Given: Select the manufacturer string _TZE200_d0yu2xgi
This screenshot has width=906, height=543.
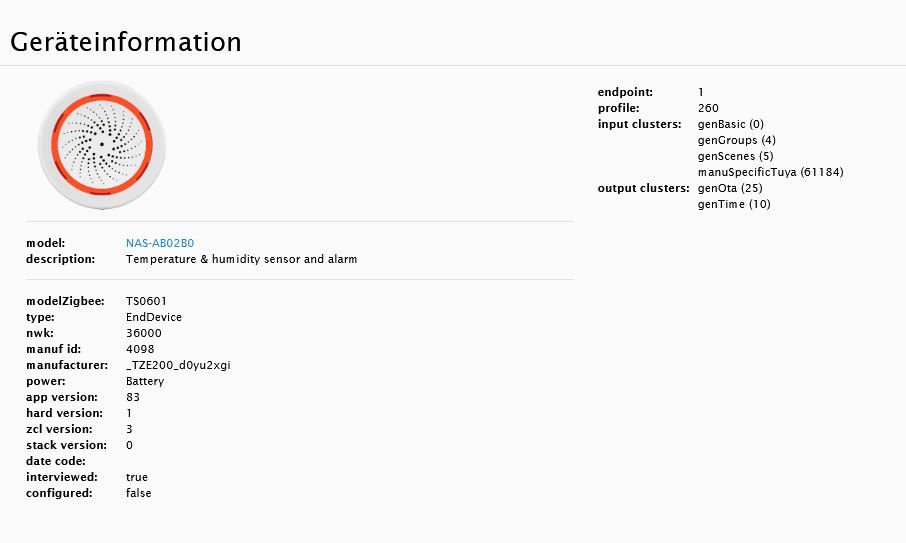Looking at the screenshot, I should click(x=178, y=366).
